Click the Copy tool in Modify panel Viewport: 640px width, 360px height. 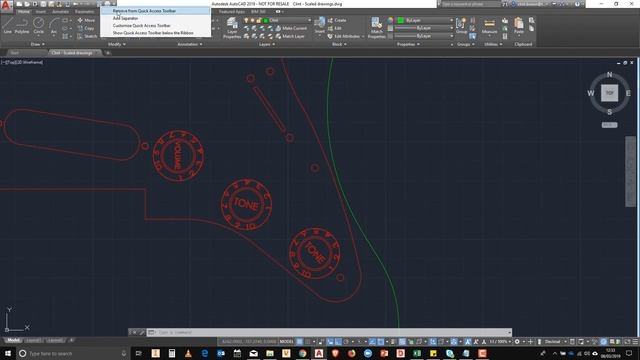coord(86,28)
